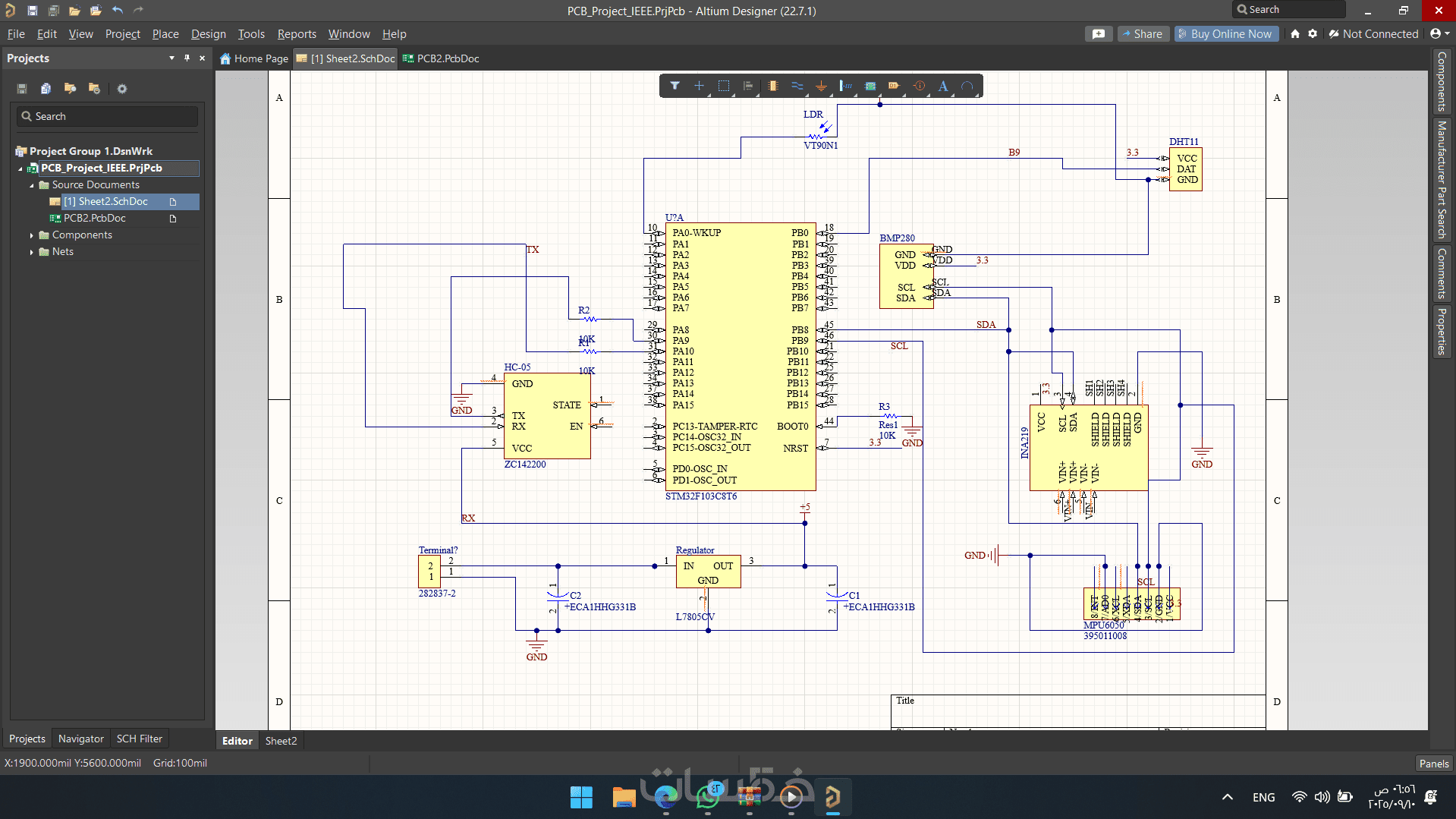The width and height of the screenshot is (1456, 819).
Task: Click the Buy Online Now button
Action: tap(1224, 34)
